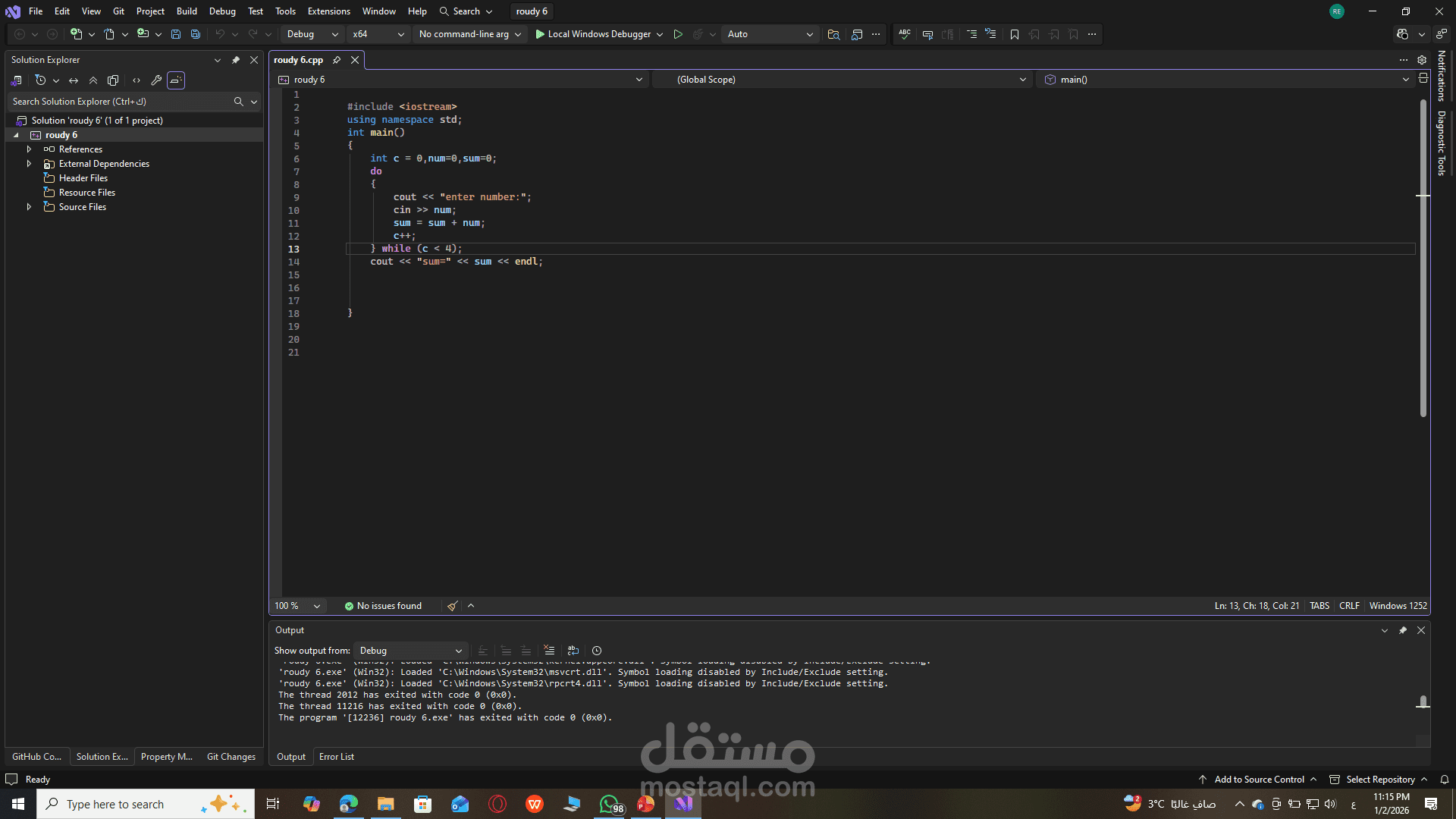The image size is (1456, 819).
Task: Toggle Word Wrap in Output panel
Action: (x=573, y=651)
